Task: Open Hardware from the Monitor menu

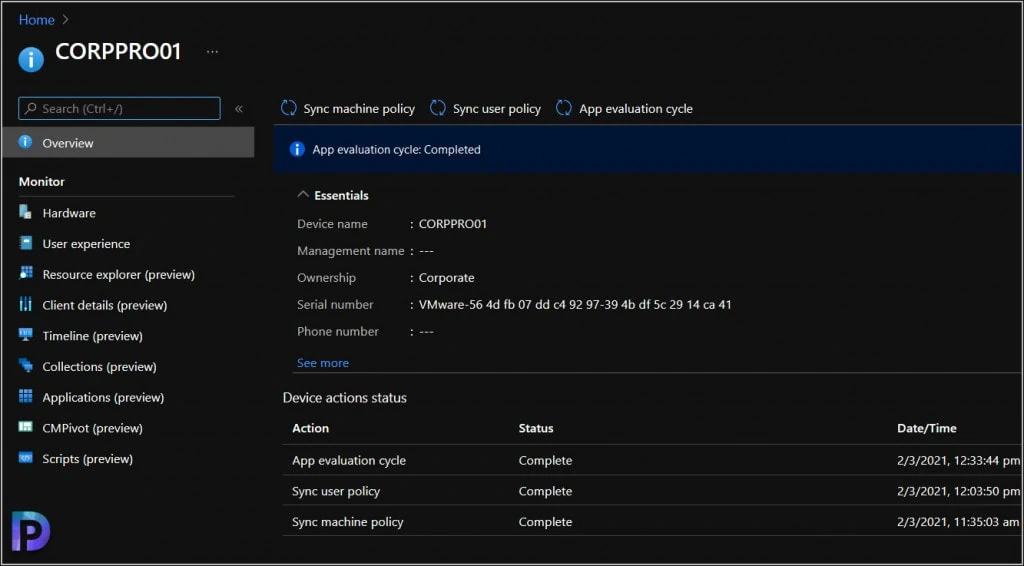Action: click(x=69, y=213)
